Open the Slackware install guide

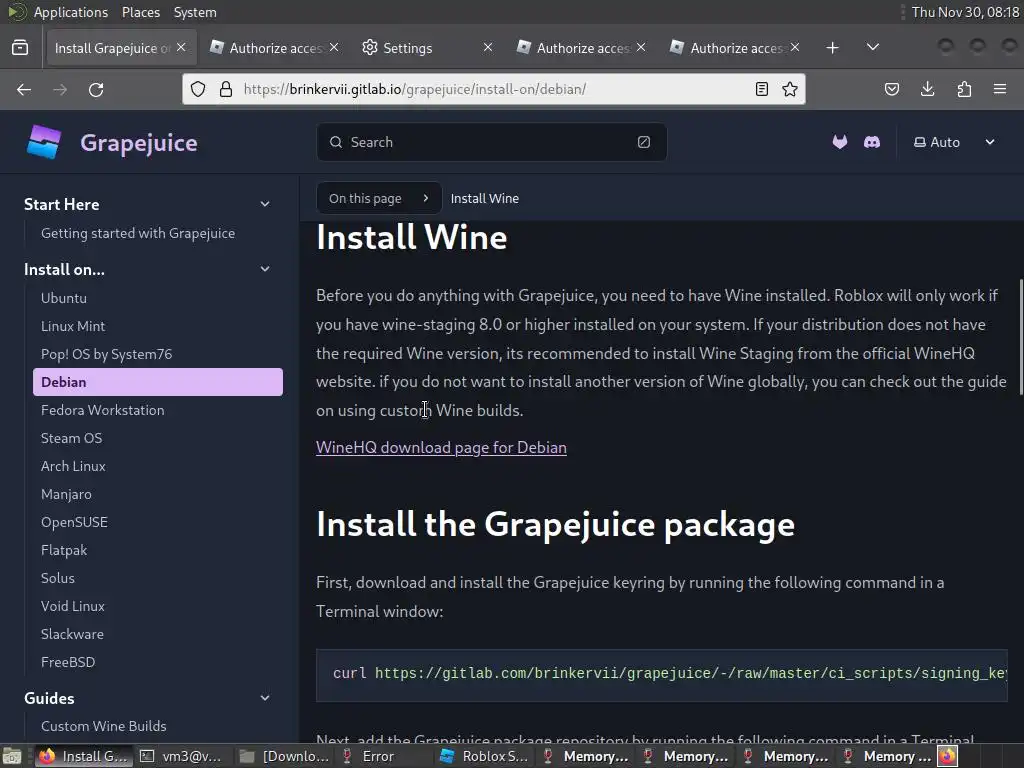72,634
